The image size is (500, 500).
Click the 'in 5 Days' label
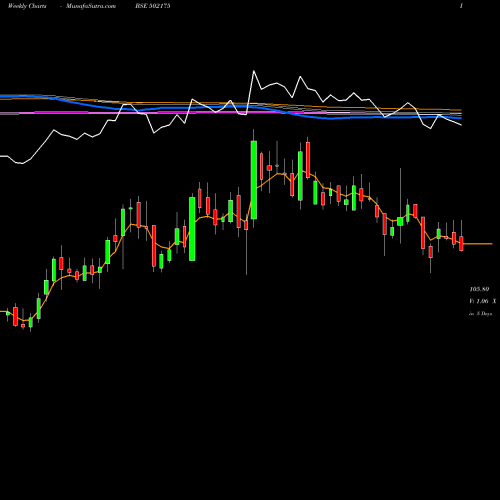coord(481,314)
